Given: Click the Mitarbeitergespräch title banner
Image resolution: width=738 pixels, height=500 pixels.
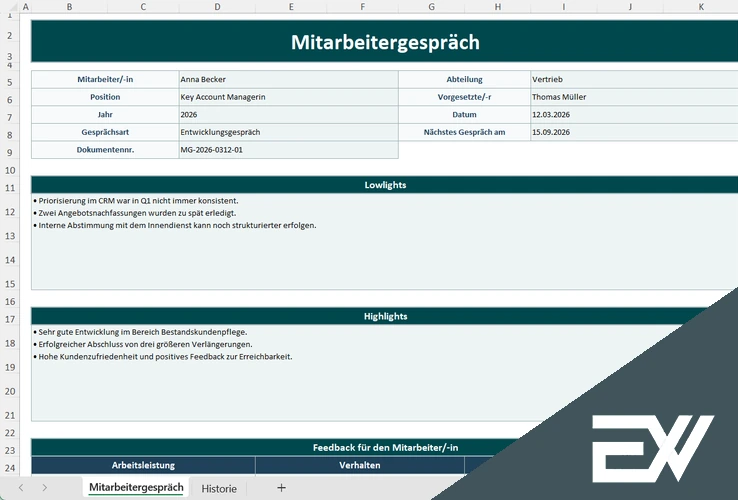Looking at the screenshot, I should [385, 42].
